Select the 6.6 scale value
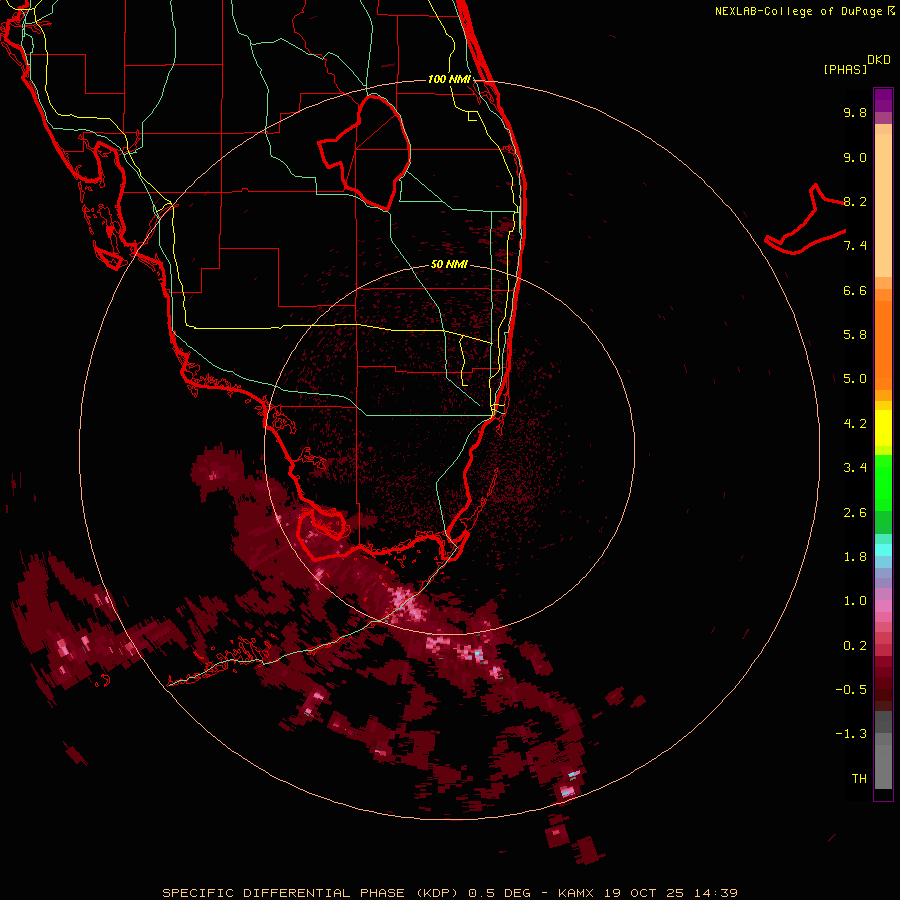This screenshot has height=900, width=900. pos(855,290)
